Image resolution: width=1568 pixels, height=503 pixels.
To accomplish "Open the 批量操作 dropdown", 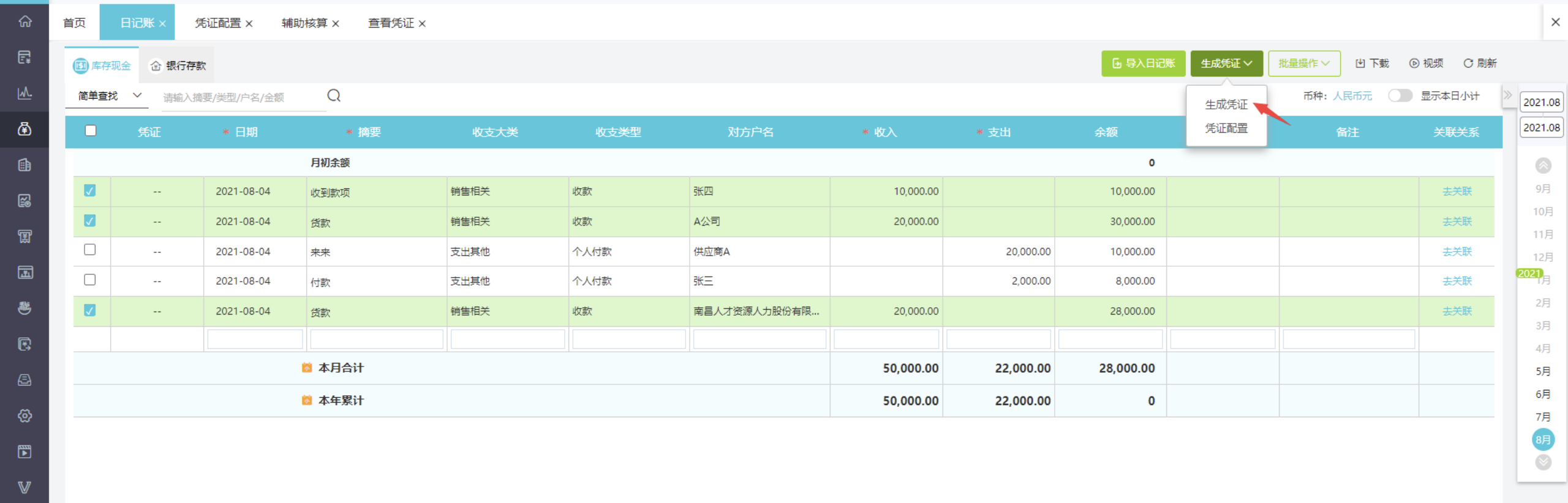I will [1304, 64].
